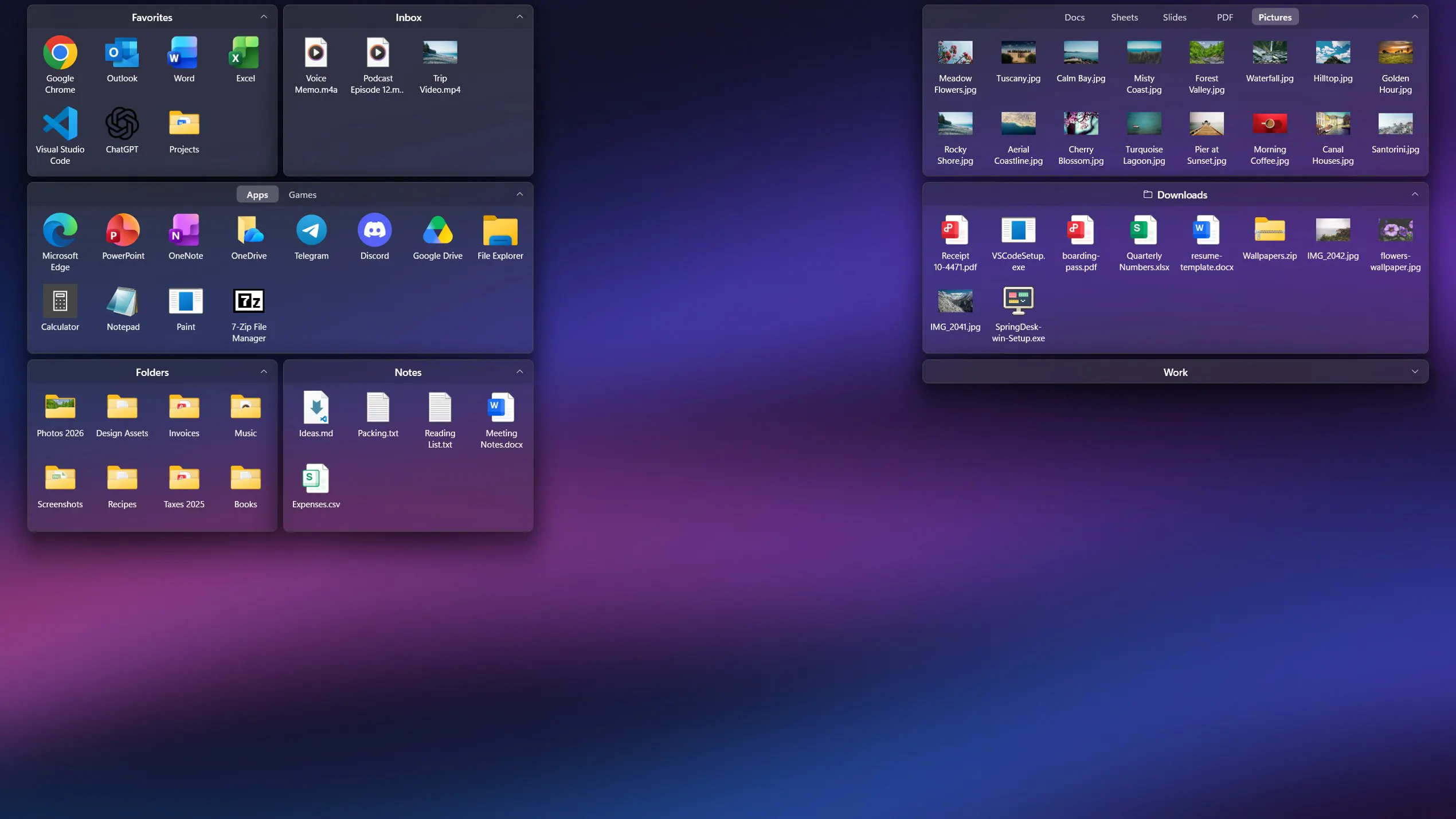
Task: Open the Downloads folder title link
Action: click(1175, 195)
